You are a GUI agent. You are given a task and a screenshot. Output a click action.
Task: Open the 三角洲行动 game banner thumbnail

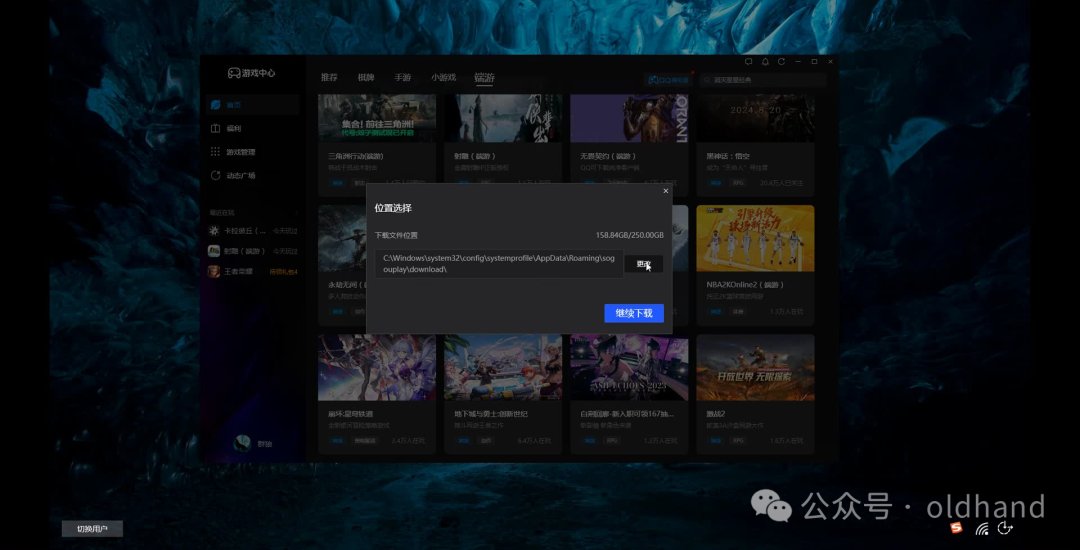pos(377,118)
